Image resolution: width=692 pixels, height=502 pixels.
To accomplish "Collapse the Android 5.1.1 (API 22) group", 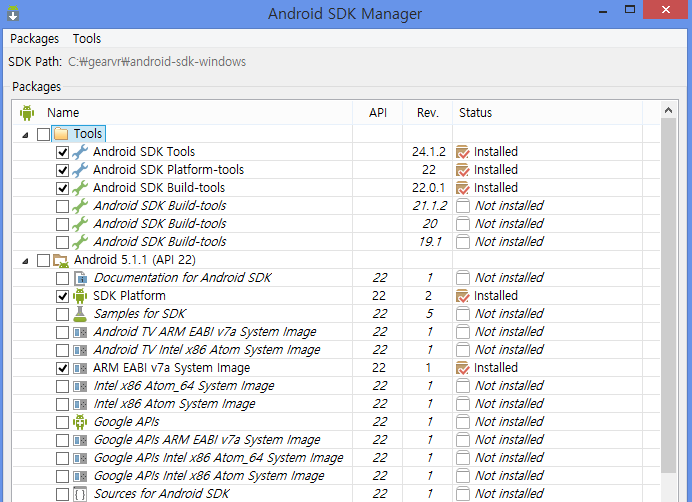I will click(25, 261).
